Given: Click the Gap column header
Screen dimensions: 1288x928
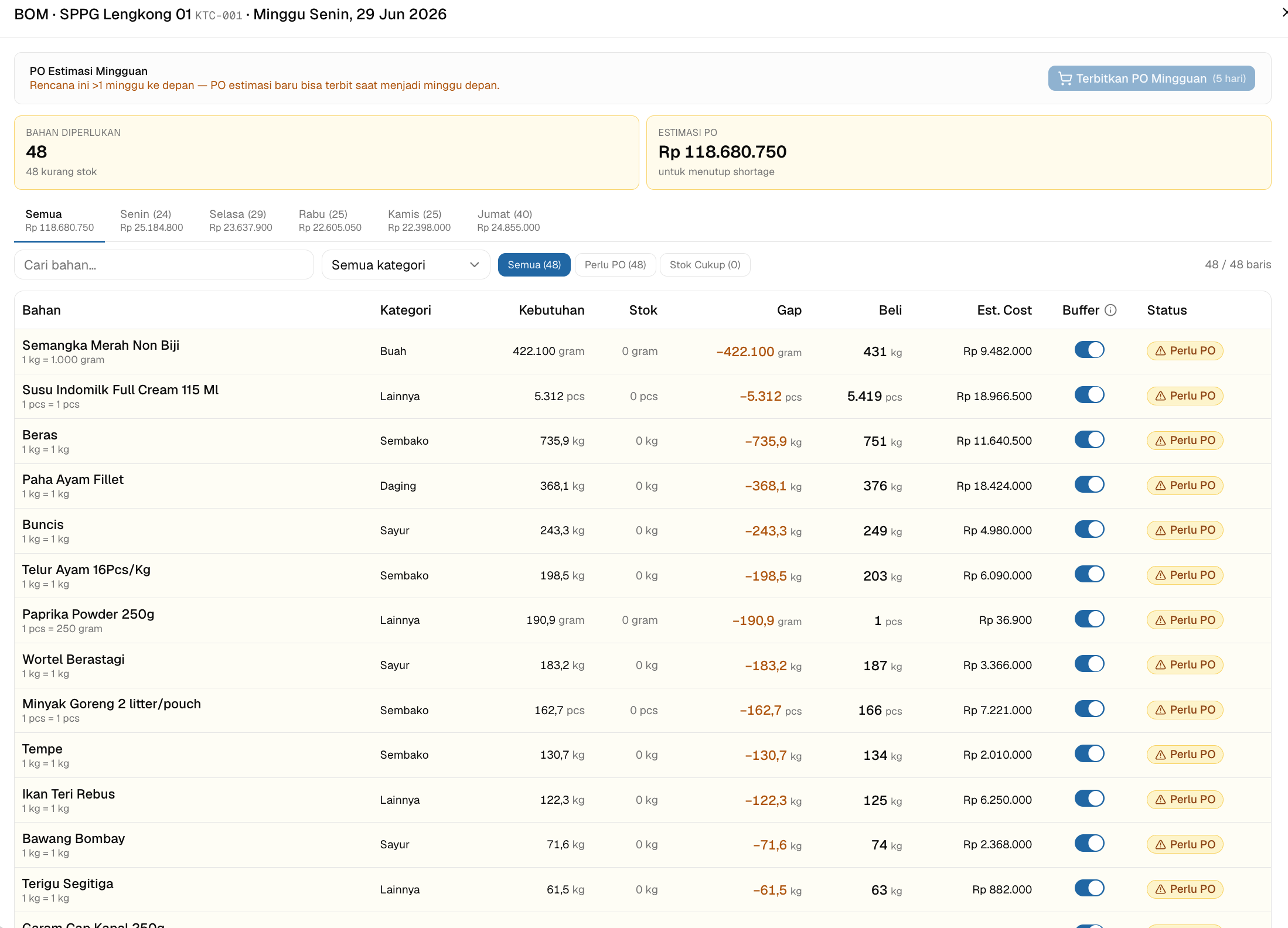Looking at the screenshot, I should 789,311.
